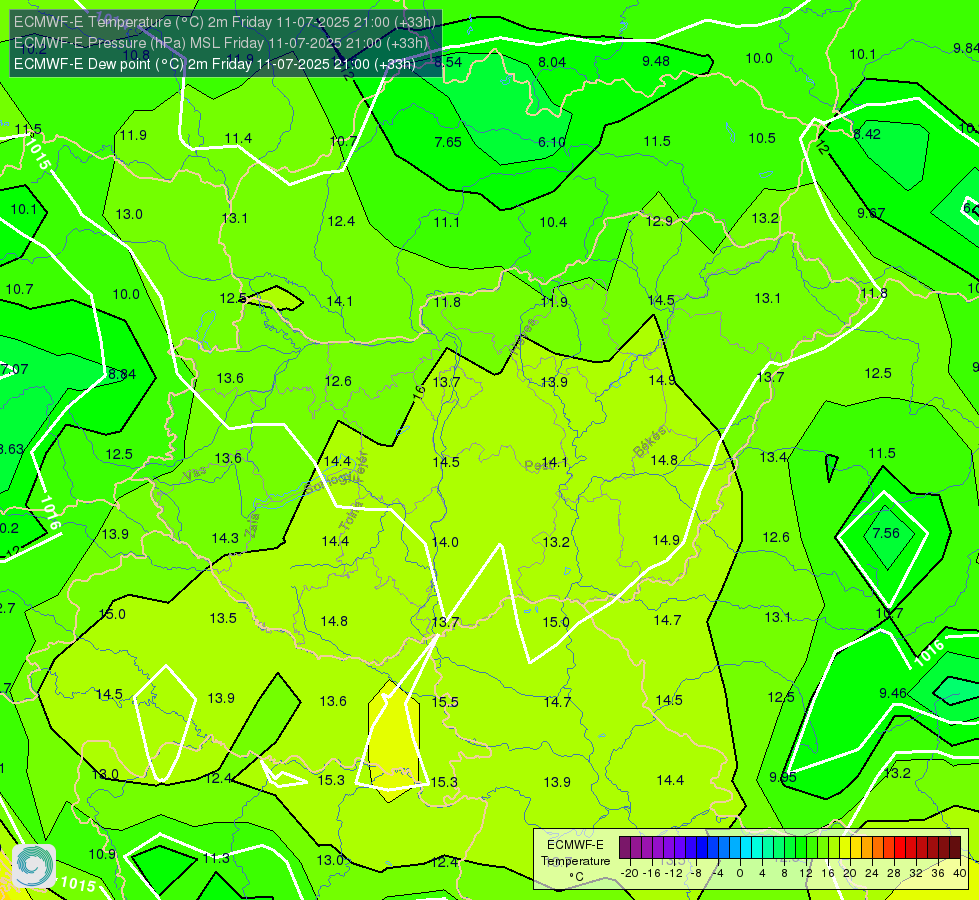
Task: Click the Pest county label
Action: coord(536,465)
